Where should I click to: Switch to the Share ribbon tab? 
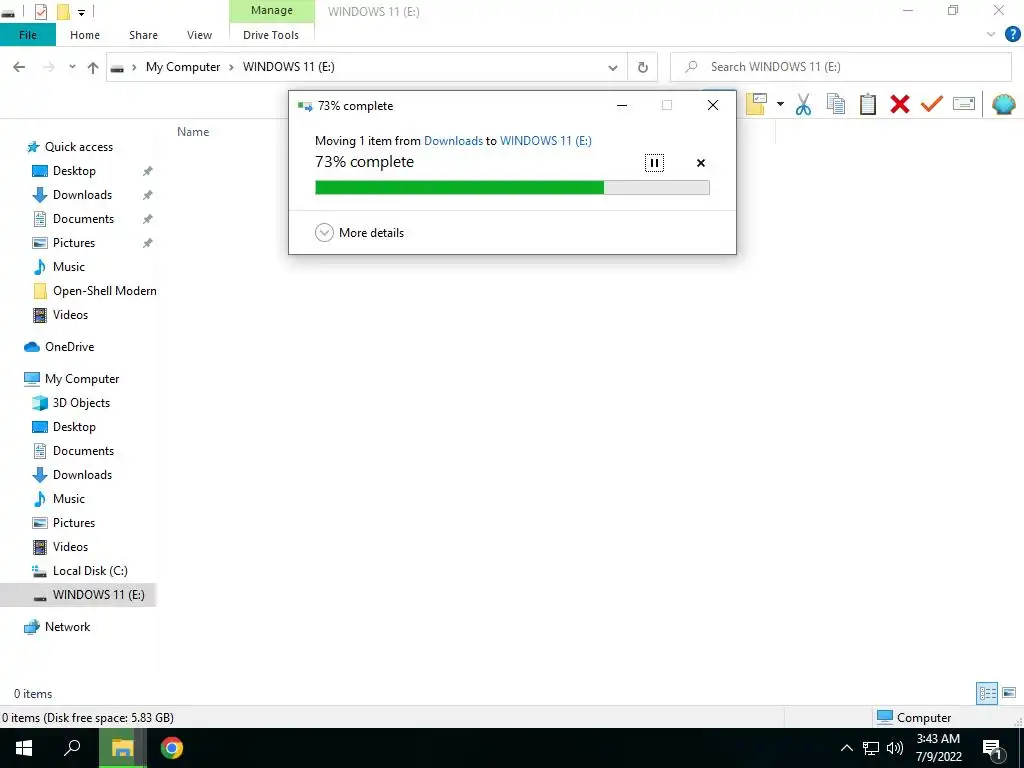click(143, 35)
